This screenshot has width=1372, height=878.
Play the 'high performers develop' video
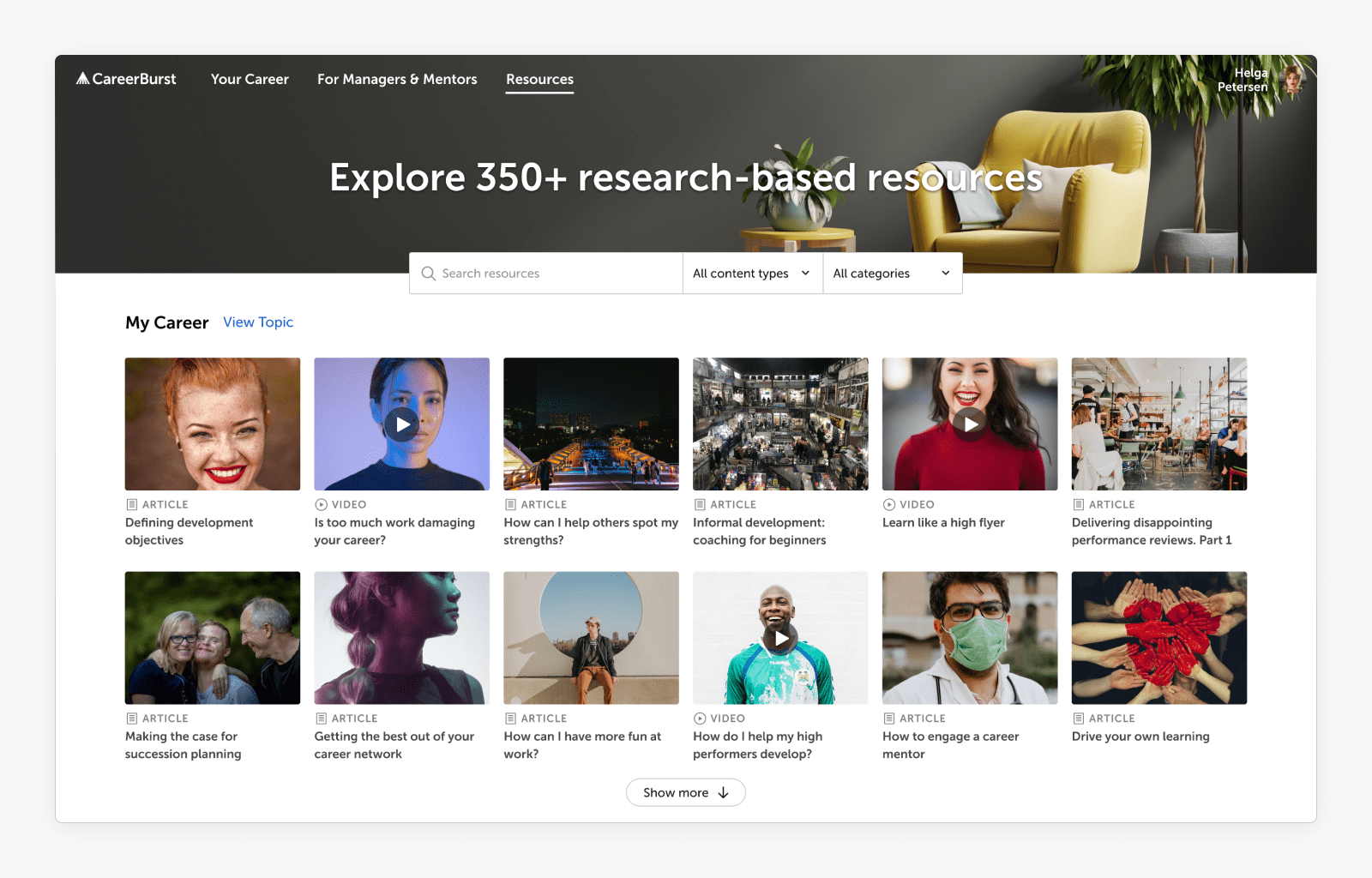click(x=780, y=638)
